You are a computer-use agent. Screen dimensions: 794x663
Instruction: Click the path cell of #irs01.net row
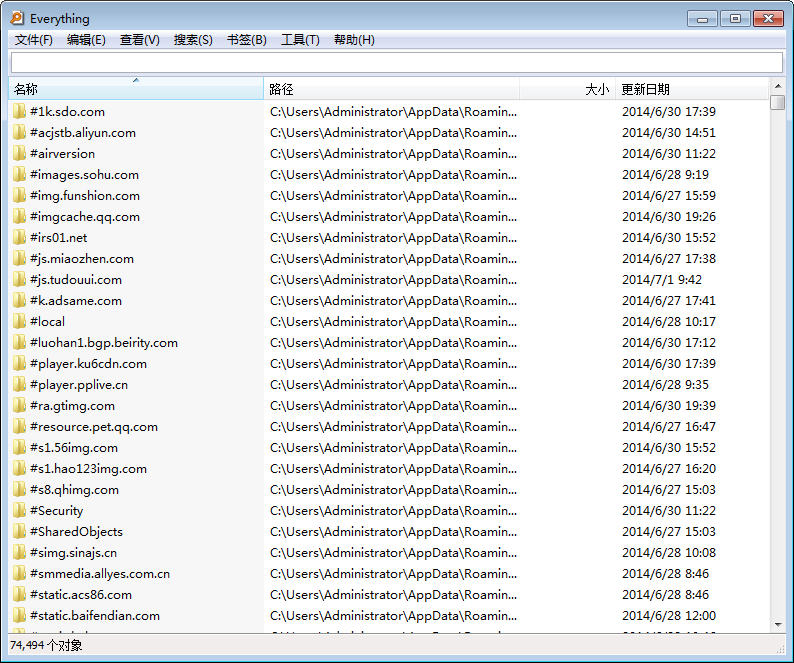(x=393, y=238)
